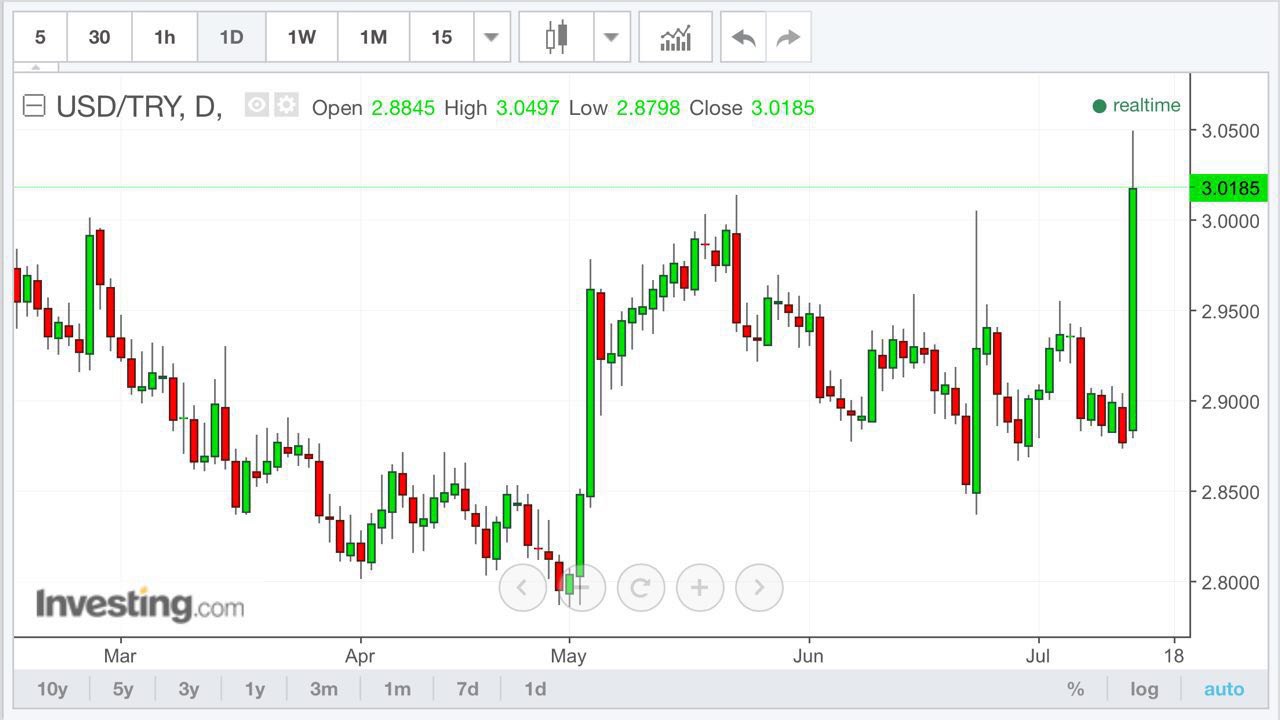Click the Investing.com logo

pyautogui.click(x=139, y=604)
